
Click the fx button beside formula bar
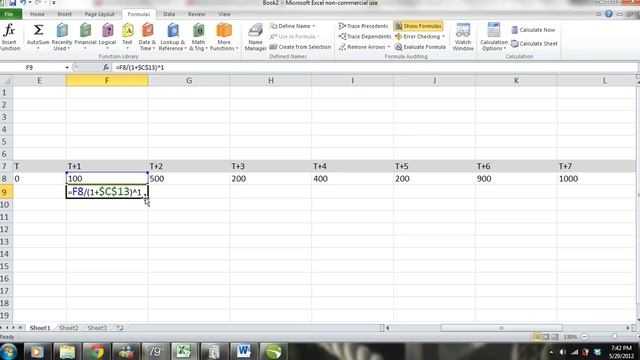pyautogui.click(x=106, y=67)
